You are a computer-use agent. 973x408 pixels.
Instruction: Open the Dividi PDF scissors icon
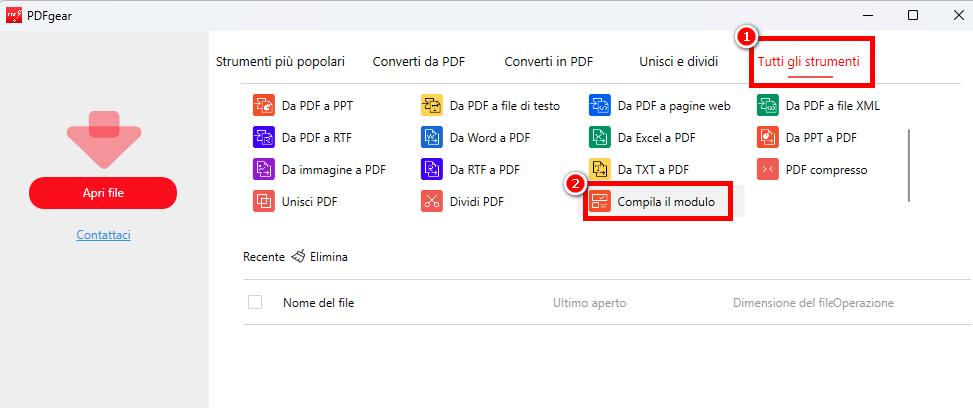(432, 201)
